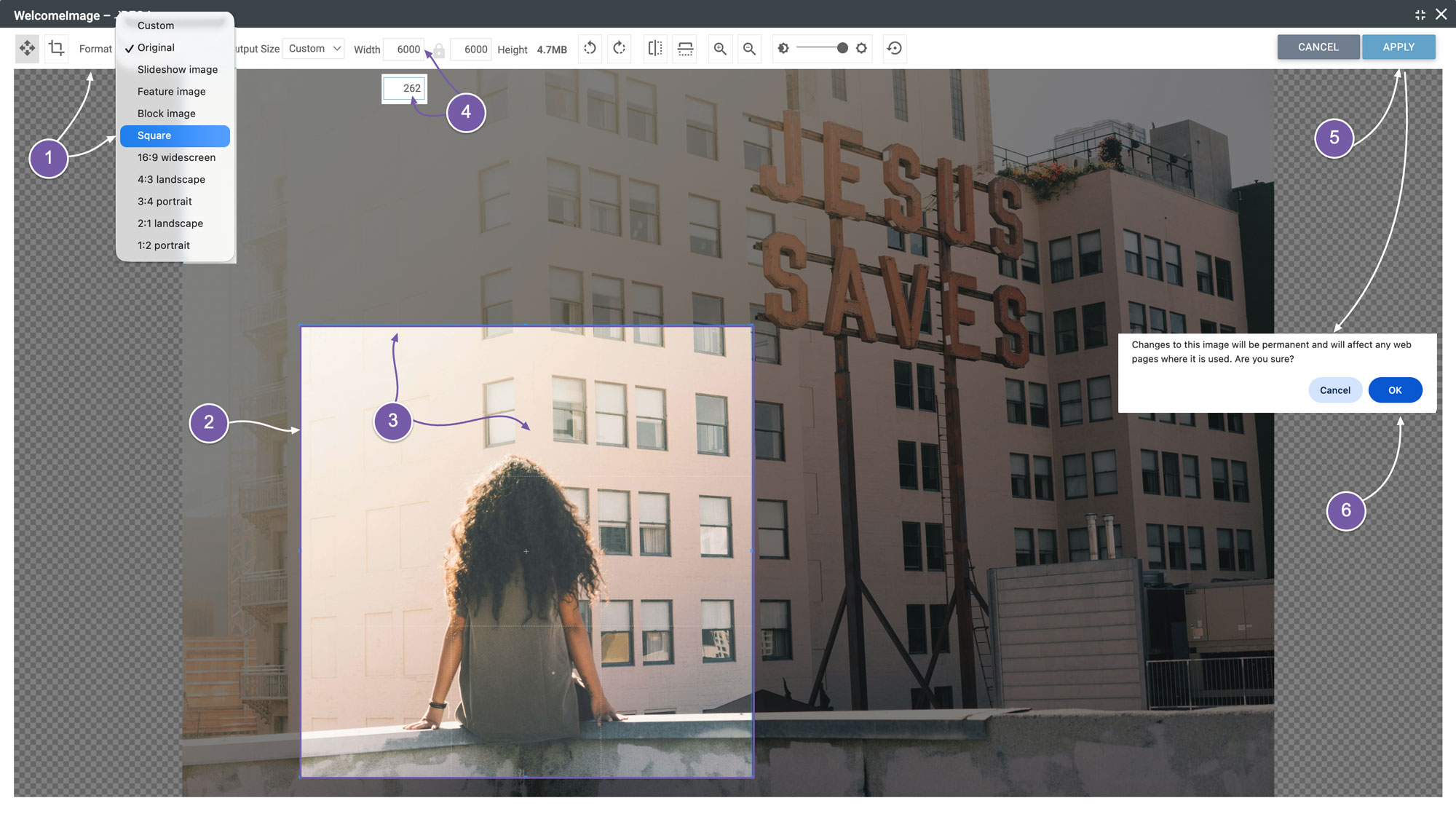The width and height of the screenshot is (1456, 822).
Task: Click the Width input field
Action: [x=404, y=50]
